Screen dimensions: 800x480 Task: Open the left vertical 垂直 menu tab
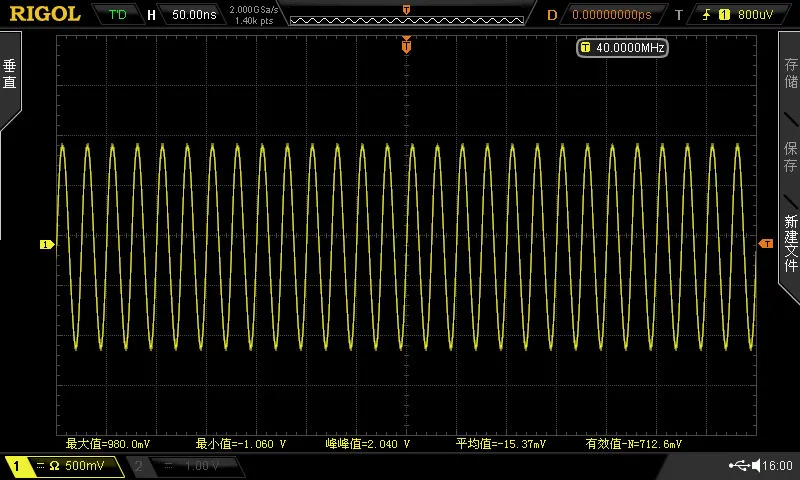coord(10,74)
